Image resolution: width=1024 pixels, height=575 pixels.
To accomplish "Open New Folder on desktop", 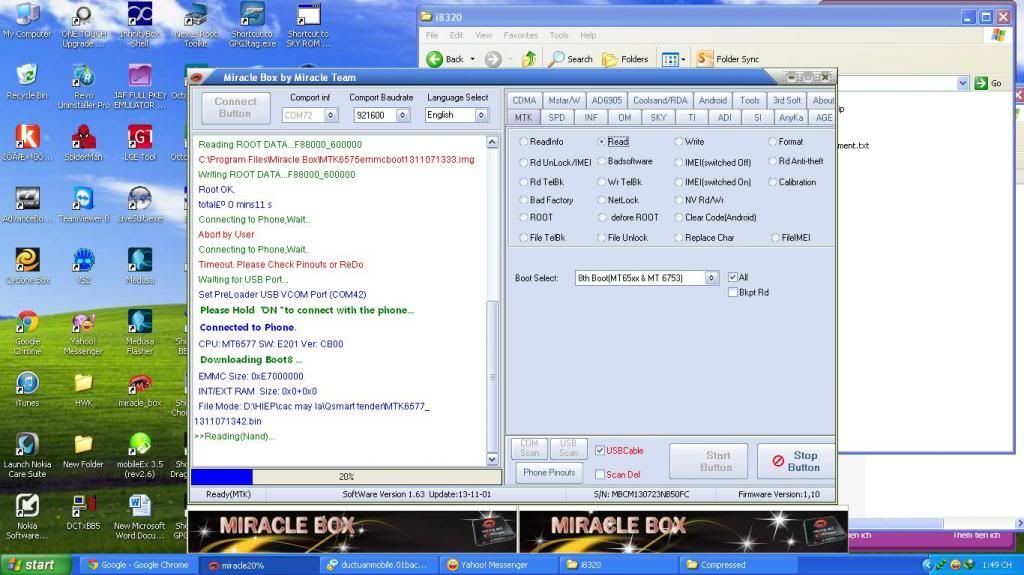I will point(84,451).
